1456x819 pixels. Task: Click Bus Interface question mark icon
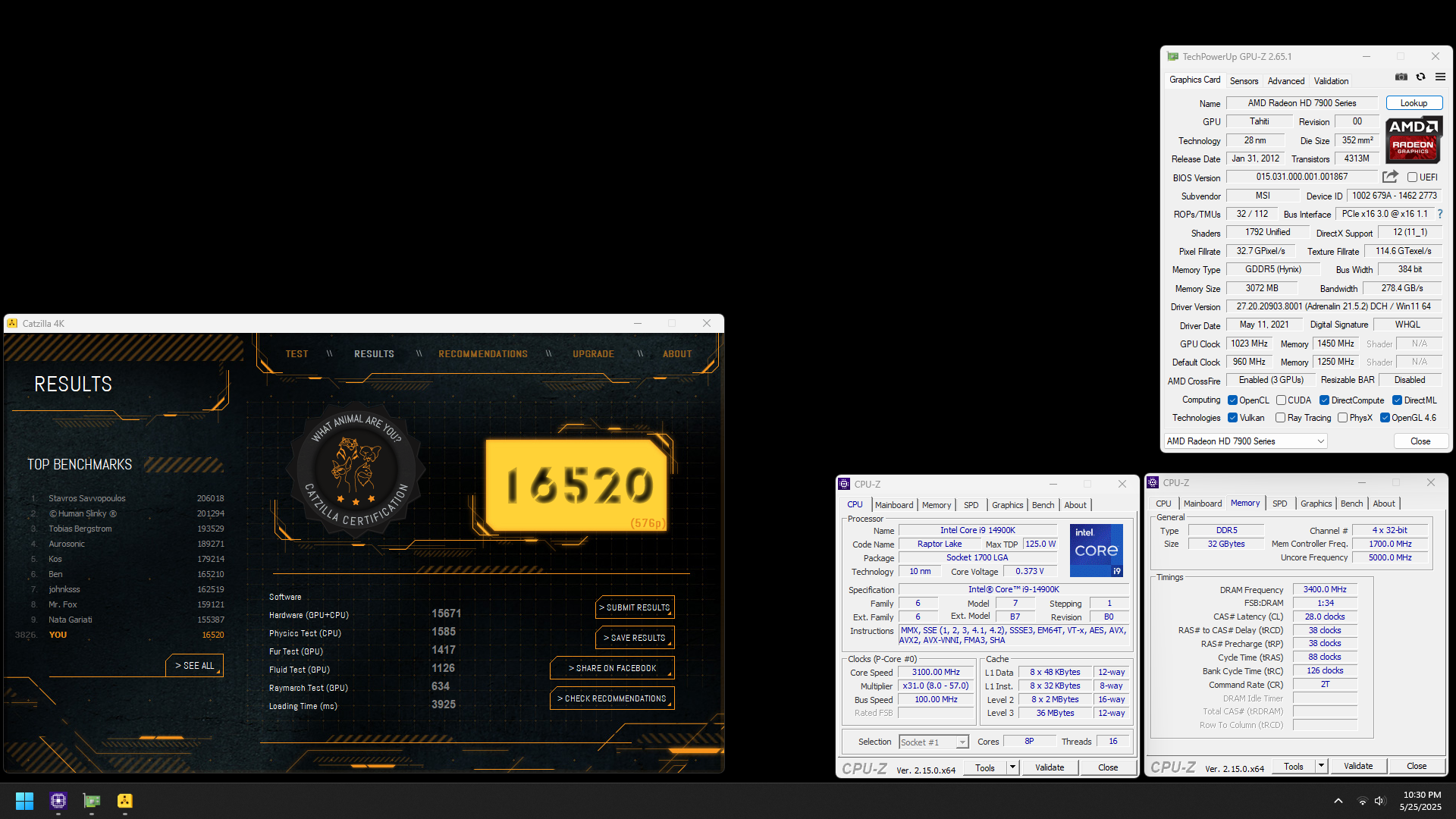tap(1439, 214)
